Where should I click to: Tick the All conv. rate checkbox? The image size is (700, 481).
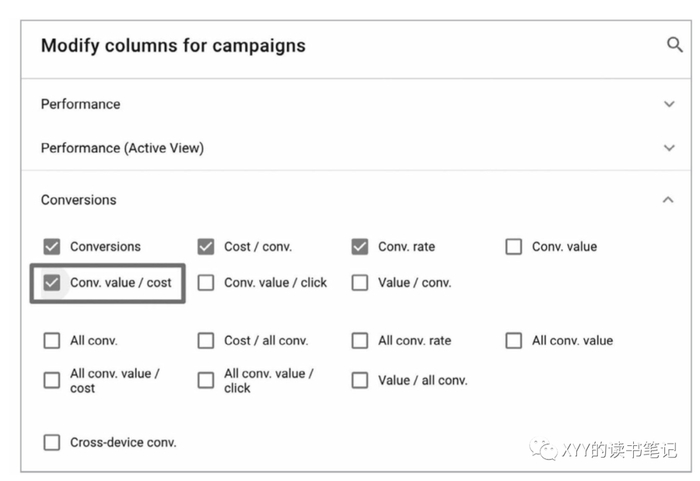tap(360, 341)
